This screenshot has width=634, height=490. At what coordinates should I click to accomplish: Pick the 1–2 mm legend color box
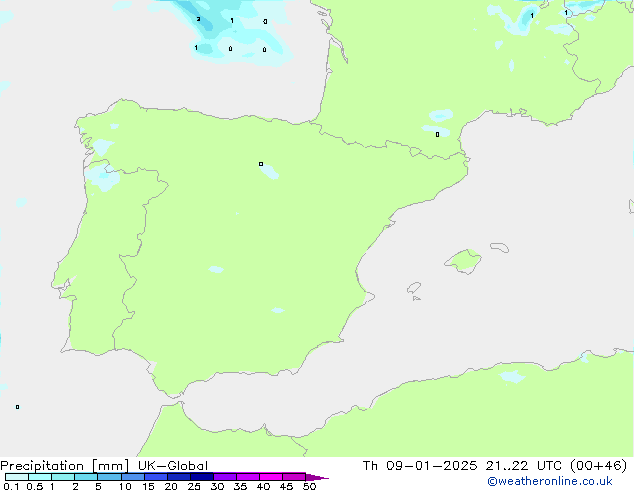(x=63, y=477)
